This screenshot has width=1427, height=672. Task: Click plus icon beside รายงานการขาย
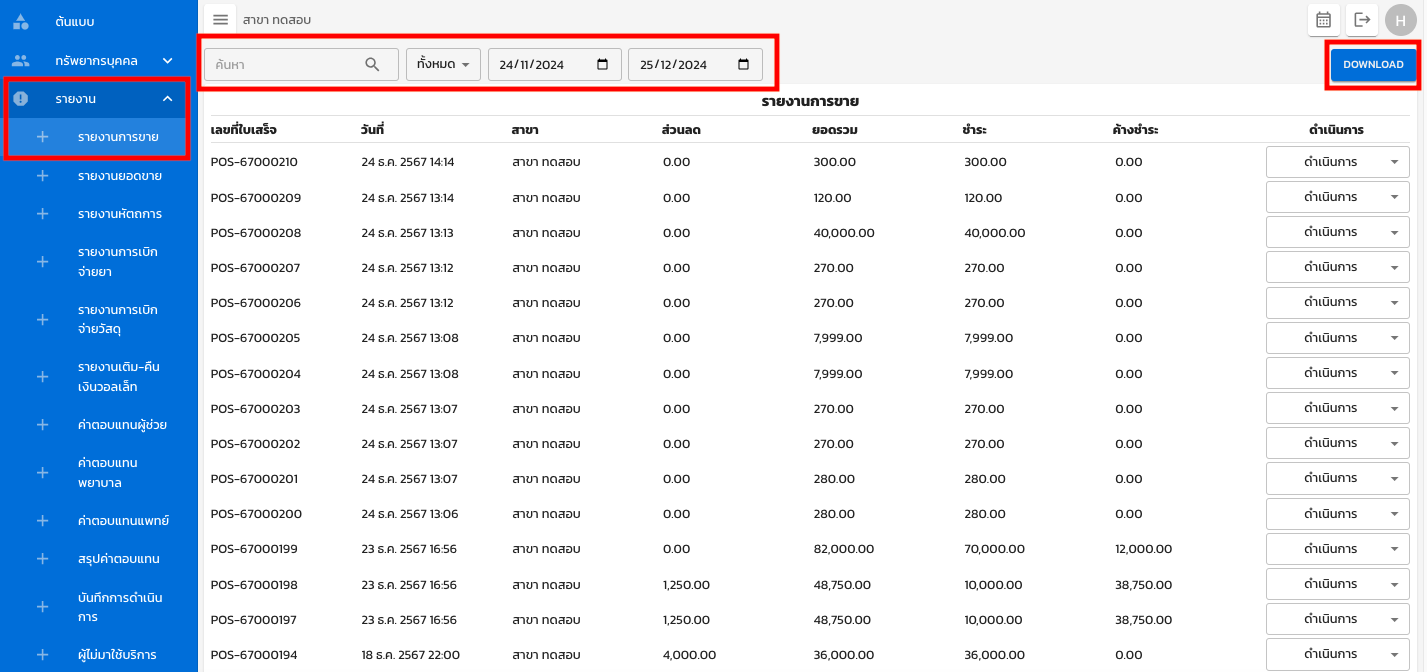(x=42, y=137)
